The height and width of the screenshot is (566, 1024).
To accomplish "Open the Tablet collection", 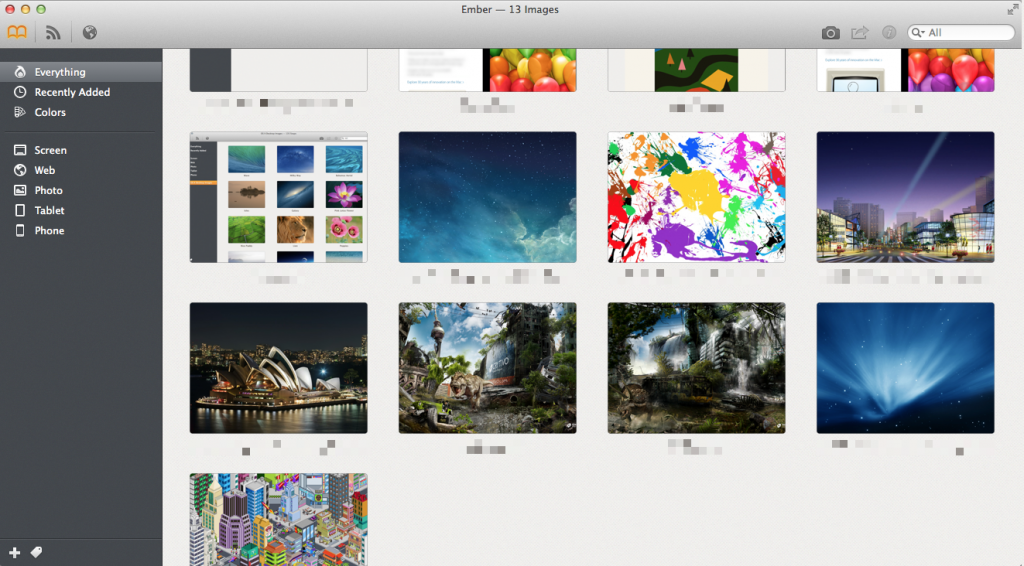I will pyautogui.click(x=49, y=210).
